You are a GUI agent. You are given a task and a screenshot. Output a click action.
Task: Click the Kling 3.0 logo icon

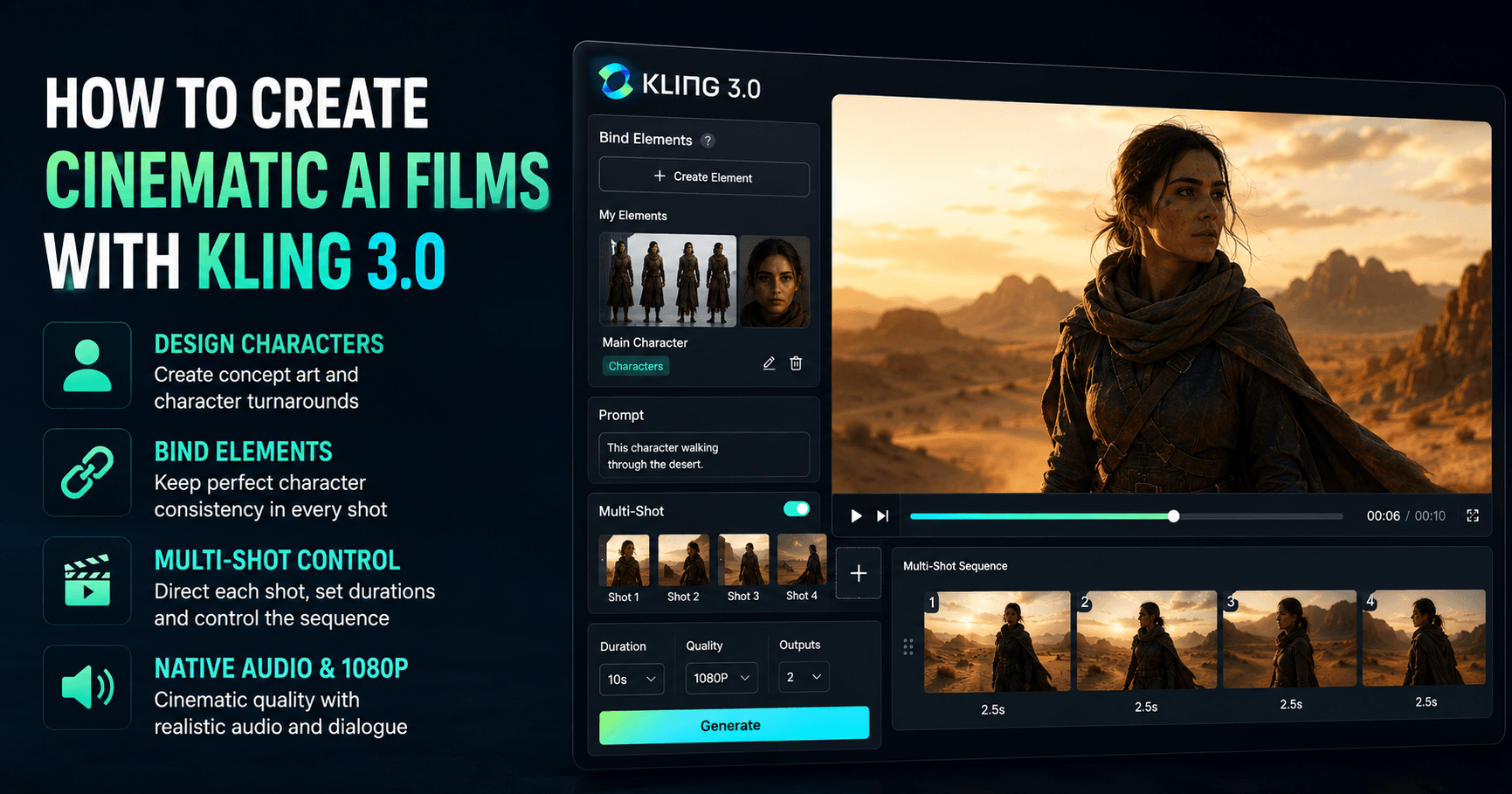coord(616,81)
